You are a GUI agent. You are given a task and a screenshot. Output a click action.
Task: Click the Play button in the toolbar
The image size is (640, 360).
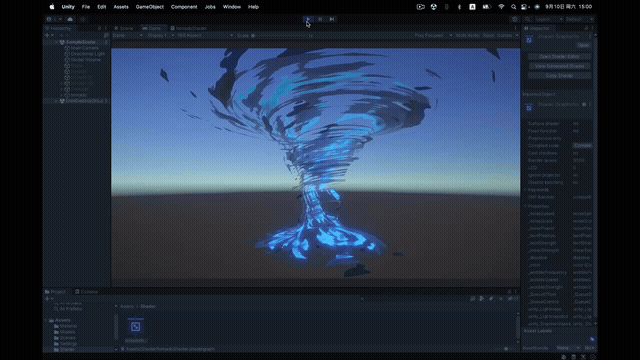(308, 19)
